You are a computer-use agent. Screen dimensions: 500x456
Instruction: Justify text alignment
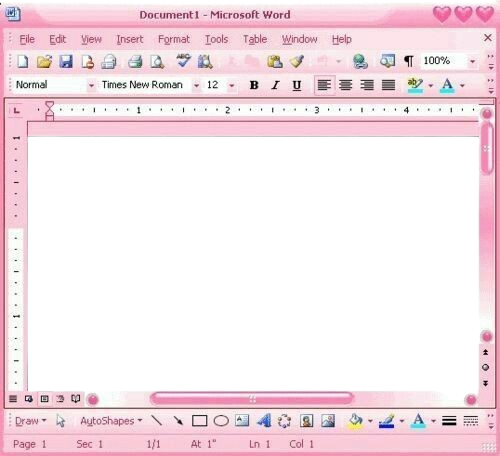click(388, 85)
